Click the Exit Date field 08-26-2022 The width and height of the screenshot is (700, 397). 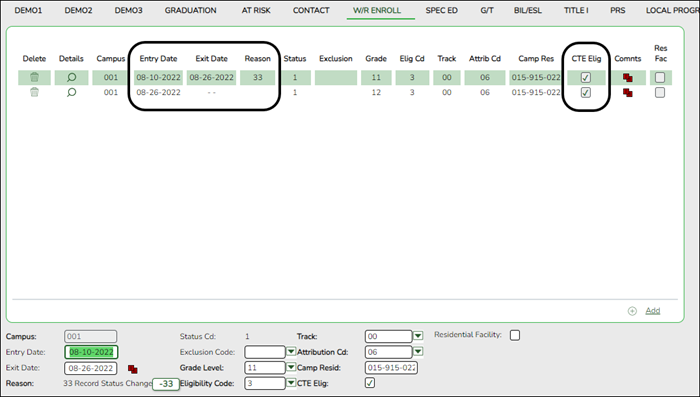(91, 368)
